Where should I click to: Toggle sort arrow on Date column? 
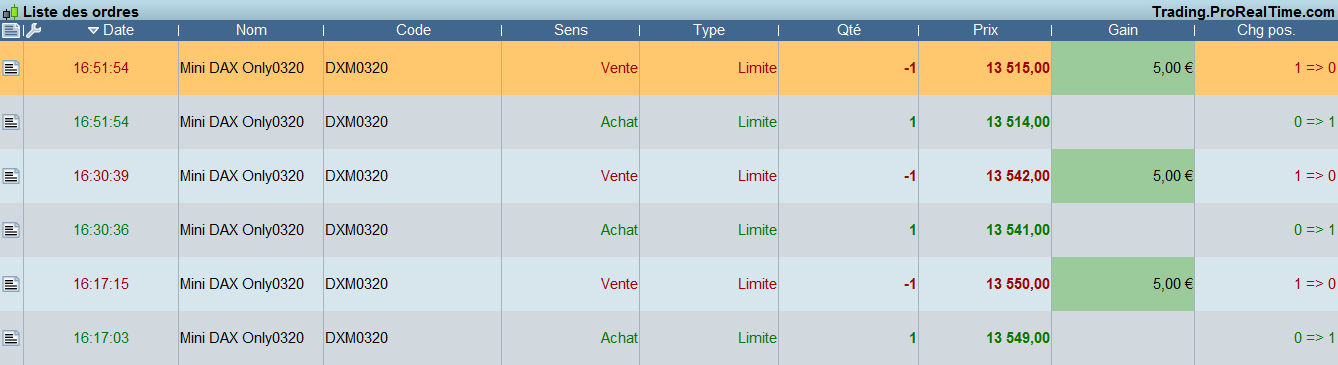pos(93,30)
